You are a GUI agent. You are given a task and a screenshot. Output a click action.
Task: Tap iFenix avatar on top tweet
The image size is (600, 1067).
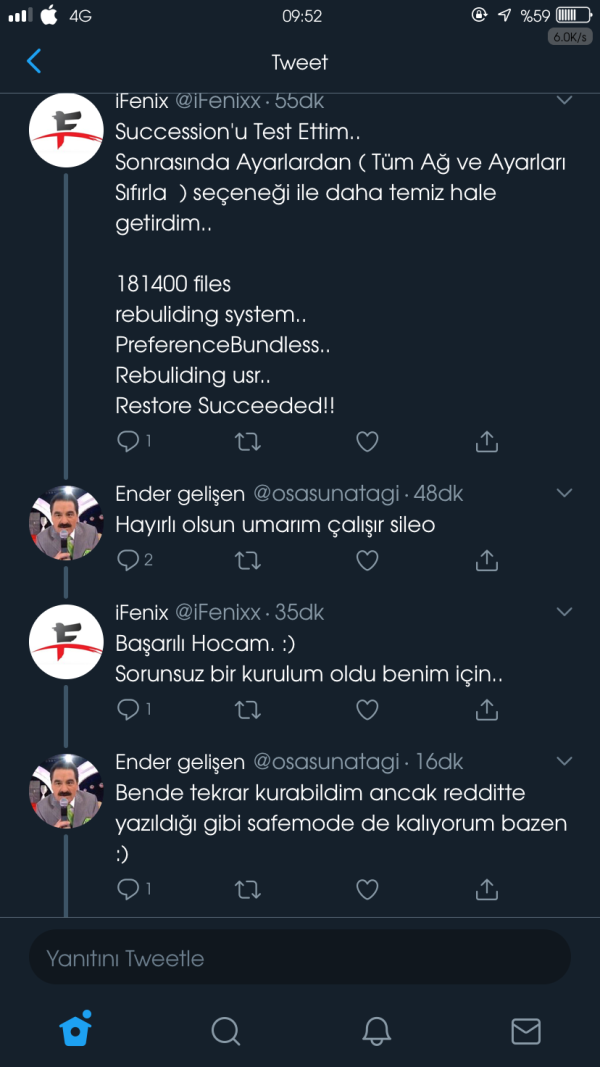click(x=66, y=130)
